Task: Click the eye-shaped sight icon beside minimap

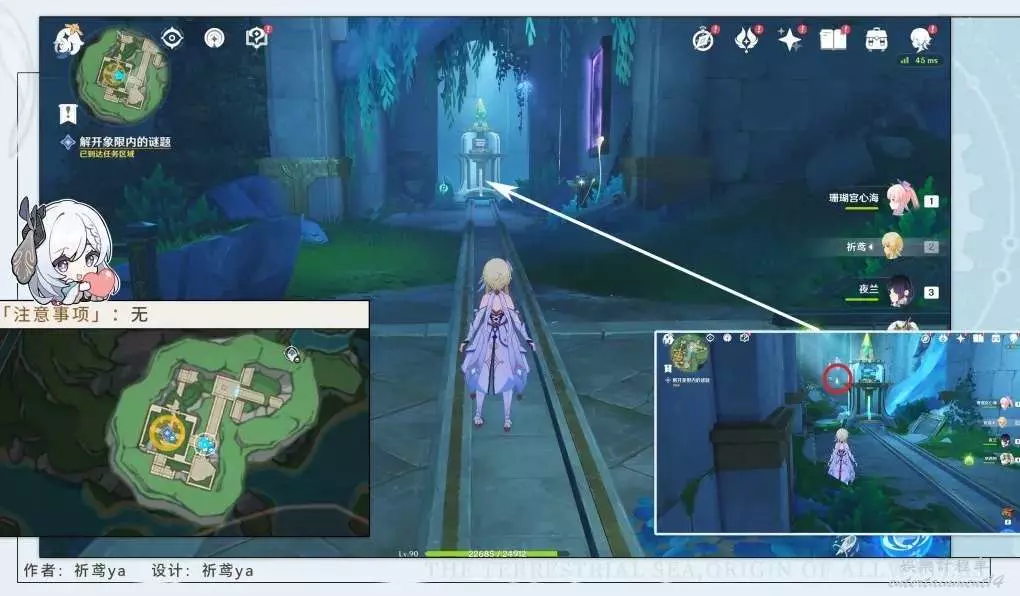Action: [173, 39]
